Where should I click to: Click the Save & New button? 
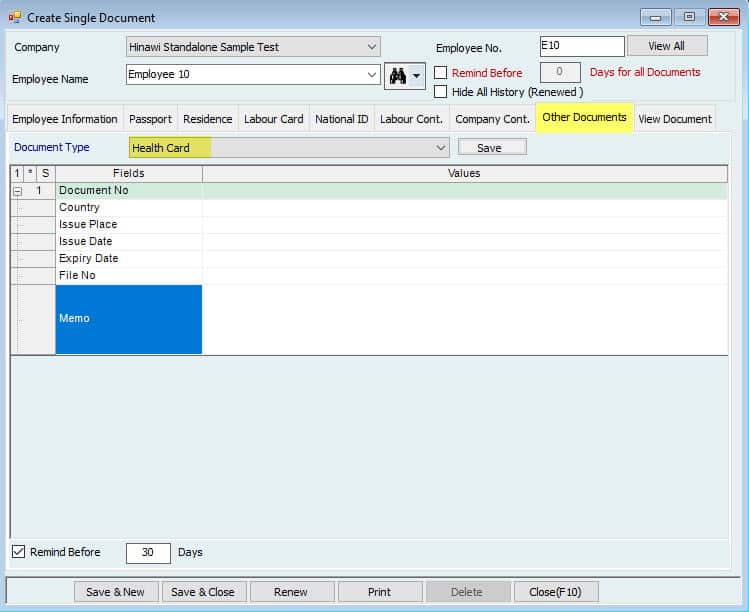click(x=115, y=592)
